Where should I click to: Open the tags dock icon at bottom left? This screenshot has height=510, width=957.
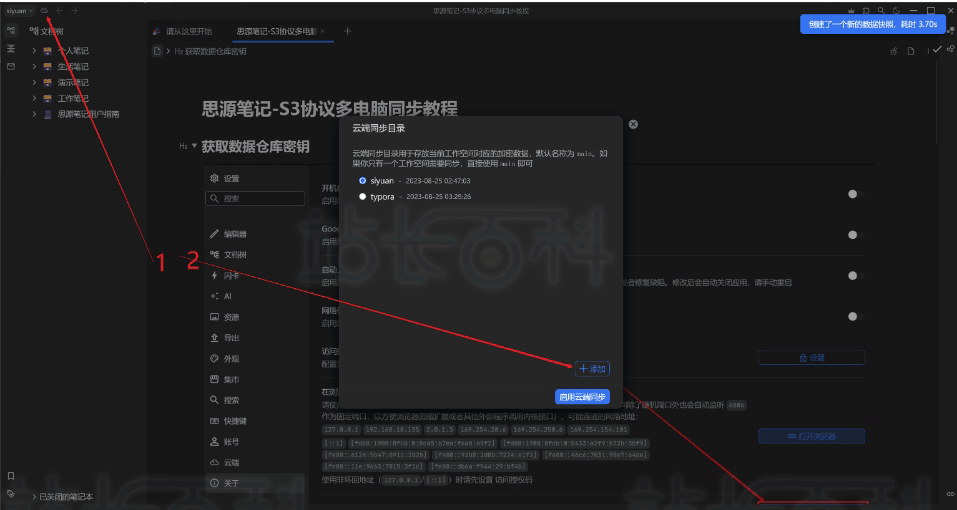(11, 493)
